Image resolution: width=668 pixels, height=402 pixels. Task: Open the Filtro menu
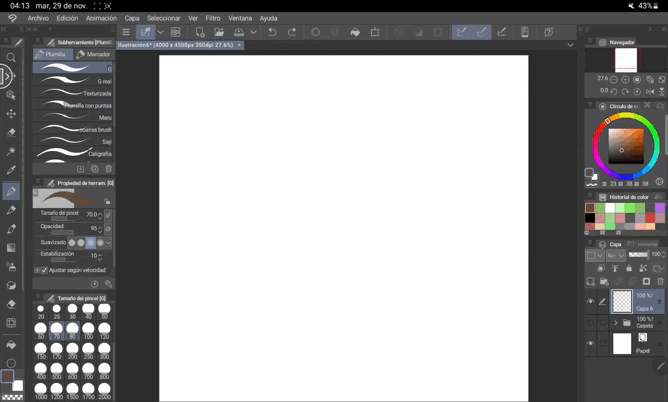click(x=213, y=18)
